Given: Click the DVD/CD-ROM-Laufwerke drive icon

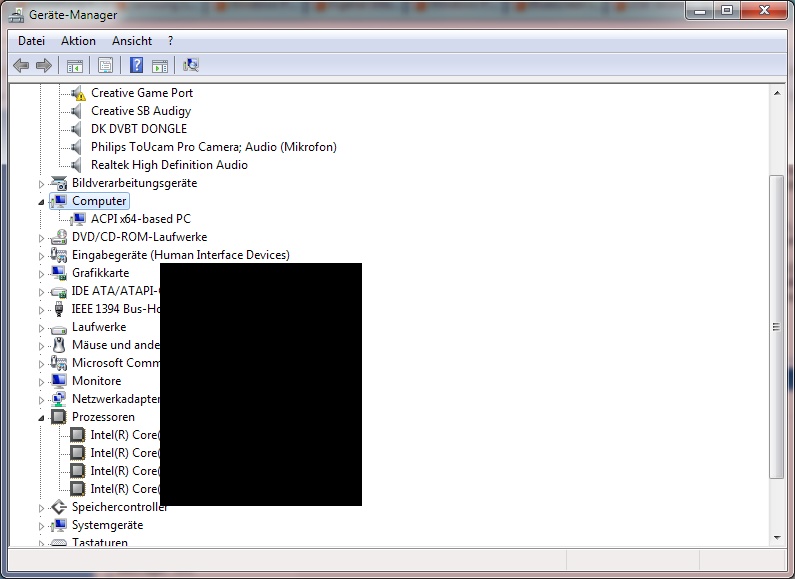Looking at the screenshot, I should coord(59,237).
